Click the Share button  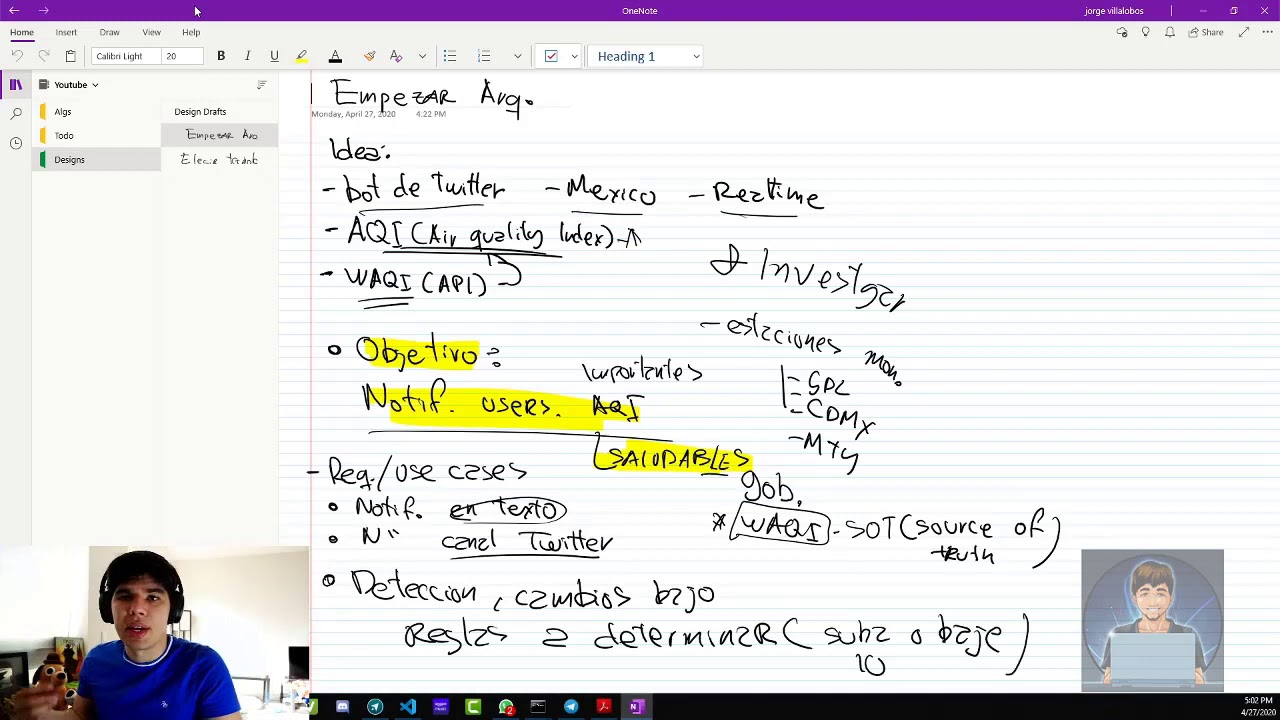pos(1205,32)
